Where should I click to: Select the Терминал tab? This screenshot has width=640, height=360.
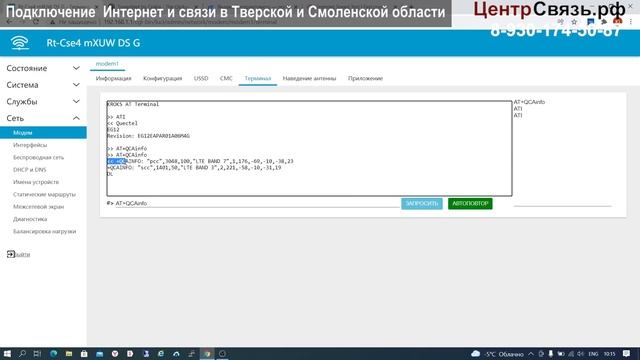click(x=258, y=78)
